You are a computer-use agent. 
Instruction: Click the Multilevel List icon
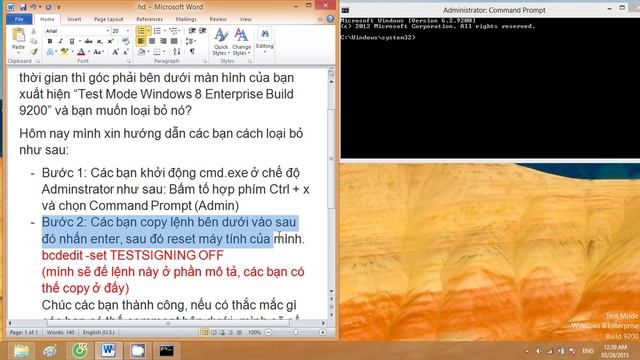click(x=174, y=31)
